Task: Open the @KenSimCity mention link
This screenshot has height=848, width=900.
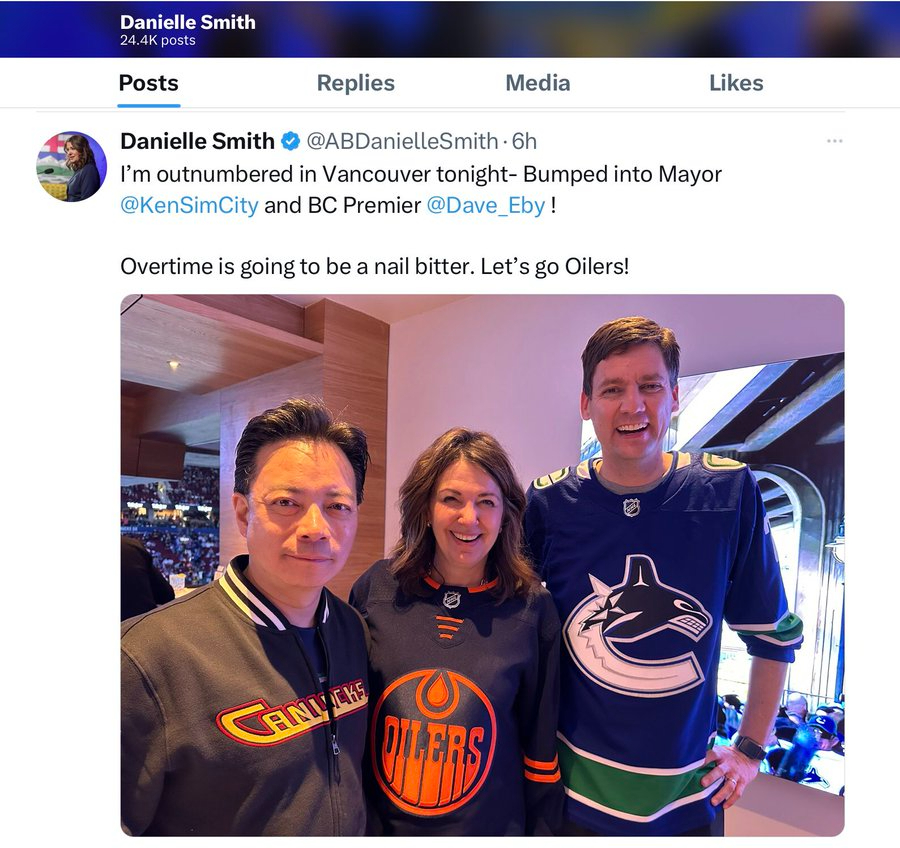Action: [x=189, y=205]
